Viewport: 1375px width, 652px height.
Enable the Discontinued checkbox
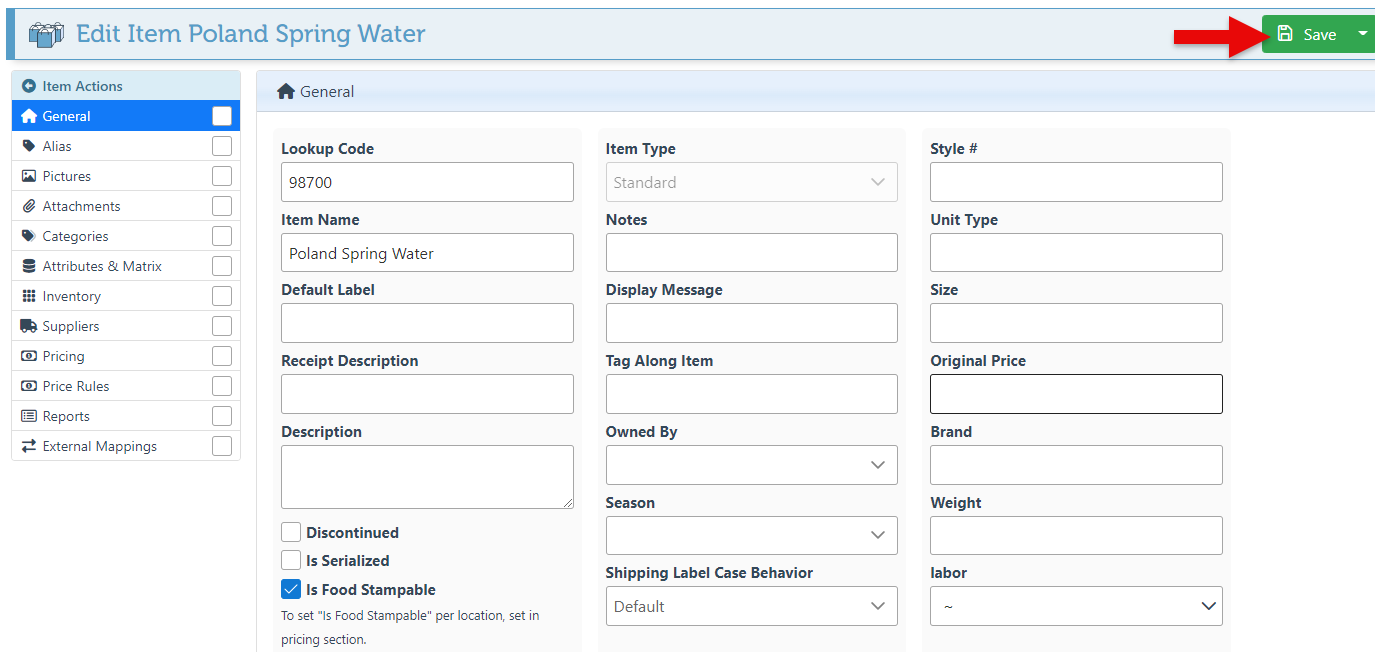291,532
